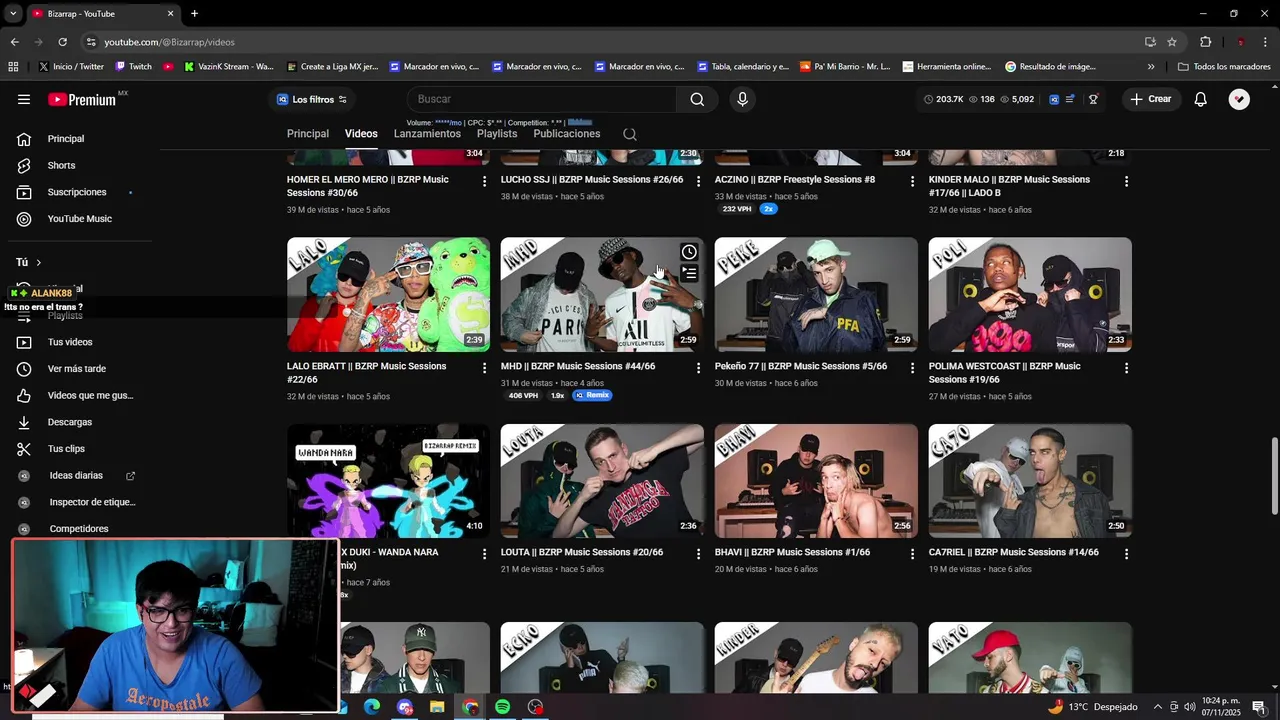
Task: Bookmark this page with star icon
Action: [1172, 42]
